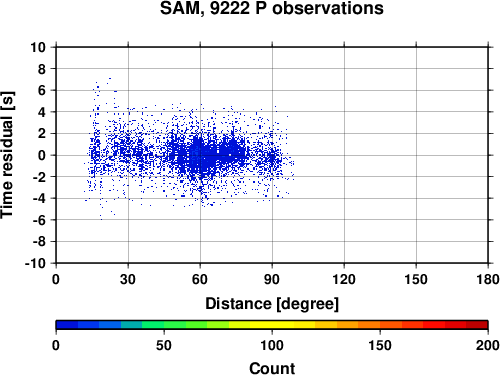Click the y-axis tick label 10
The width and height of the screenshot is (500, 375).
(38, 47)
